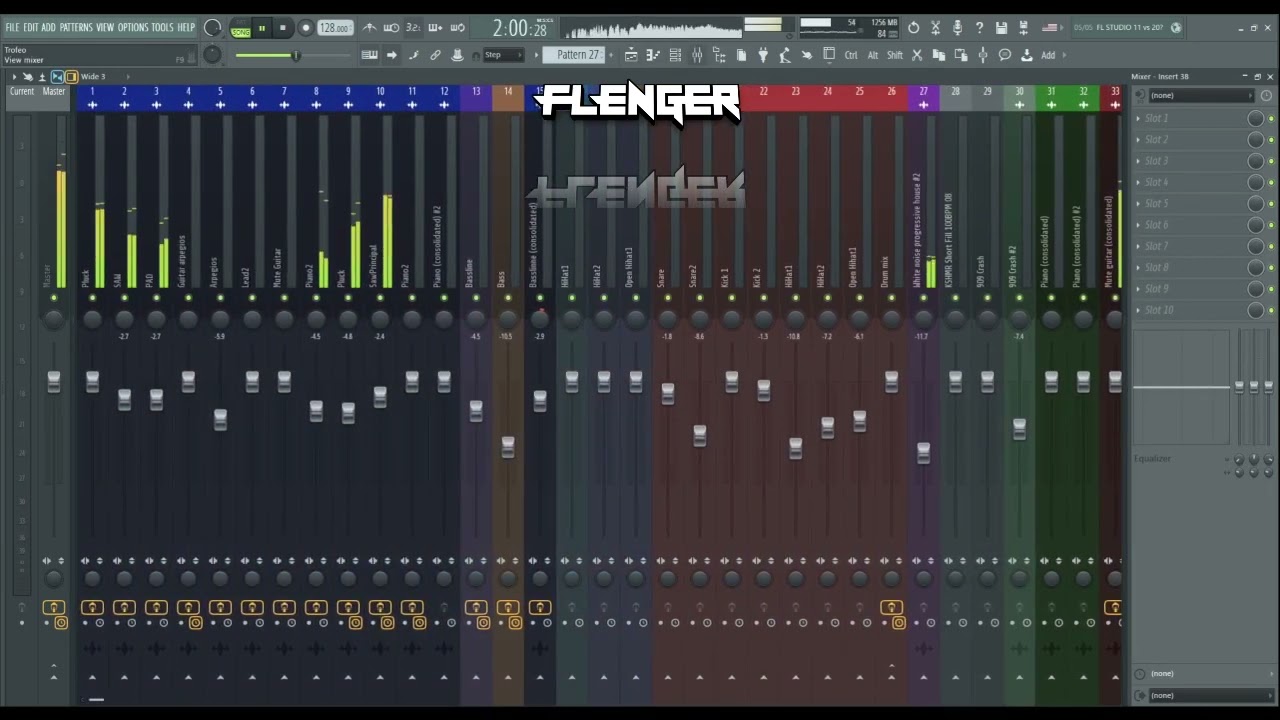Click the link (chain) icon in toolbar

435,55
